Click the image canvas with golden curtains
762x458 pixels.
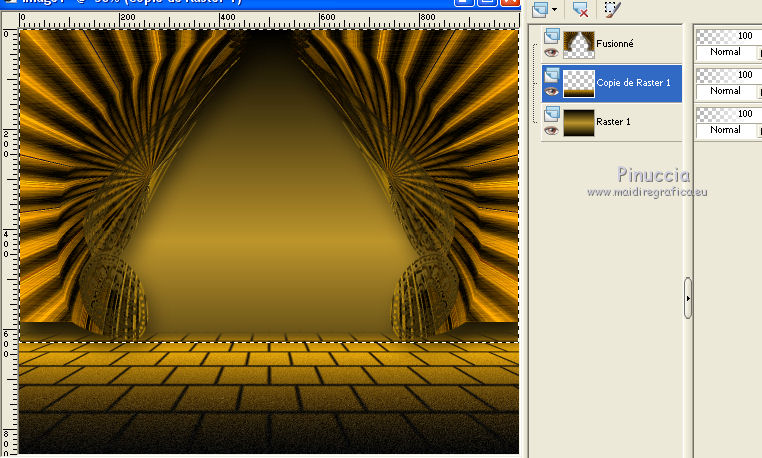[x=269, y=241]
